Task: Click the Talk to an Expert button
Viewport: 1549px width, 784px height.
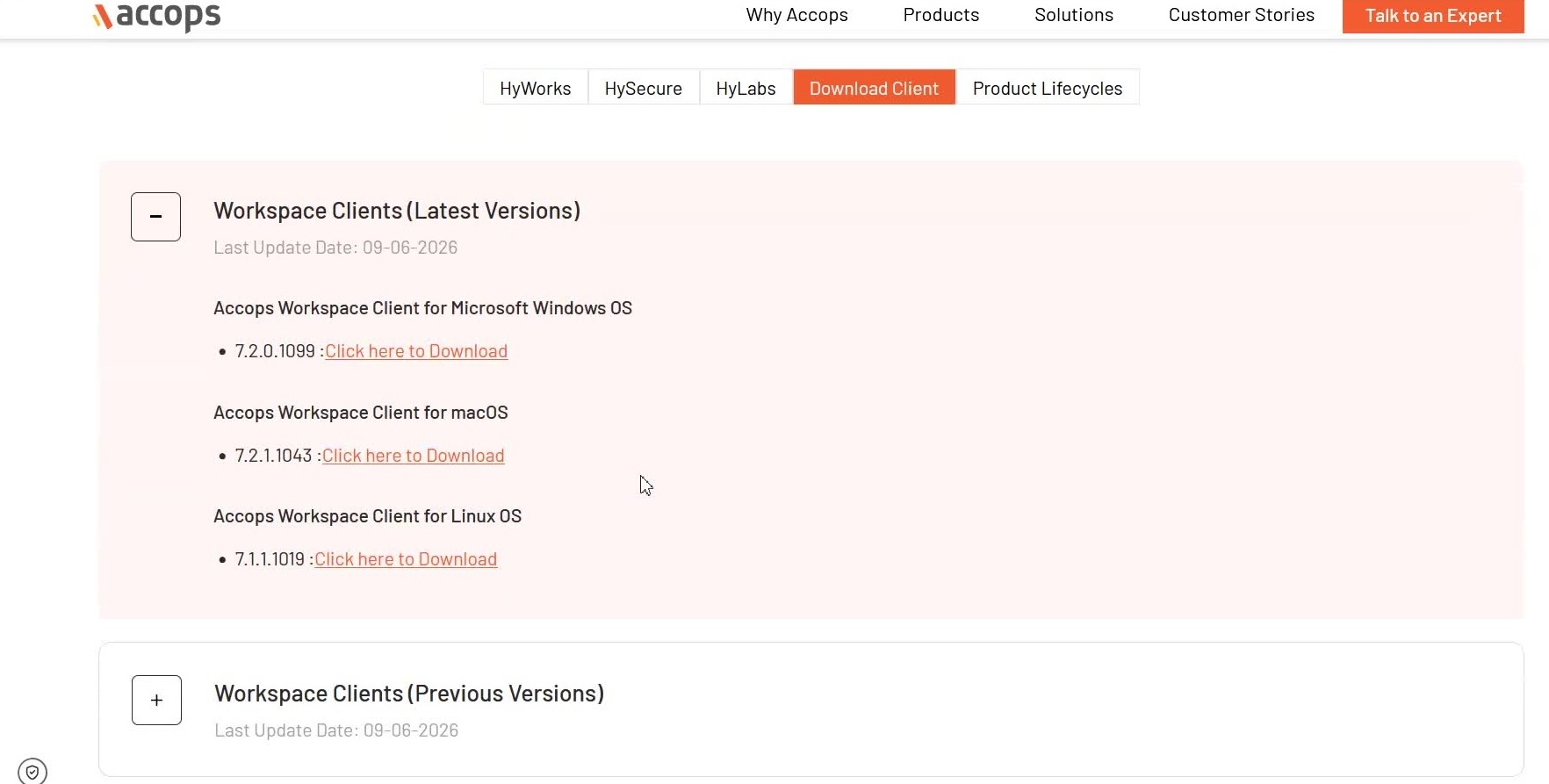Action: pyautogui.click(x=1433, y=16)
